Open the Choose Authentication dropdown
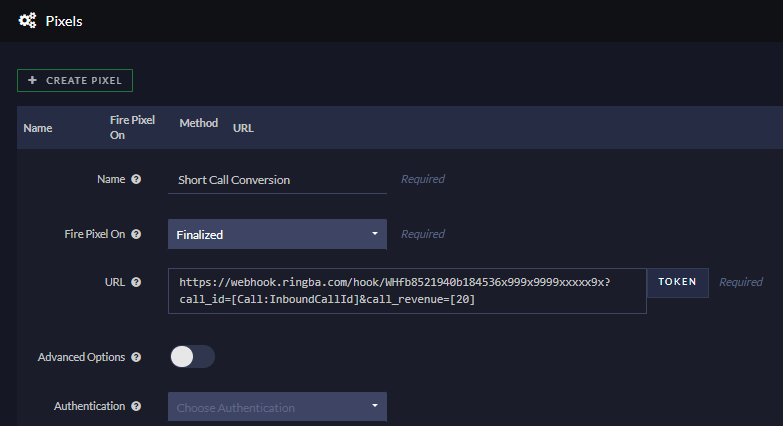The width and height of the screenshot is (783, 426). click(x=277, y=407)
